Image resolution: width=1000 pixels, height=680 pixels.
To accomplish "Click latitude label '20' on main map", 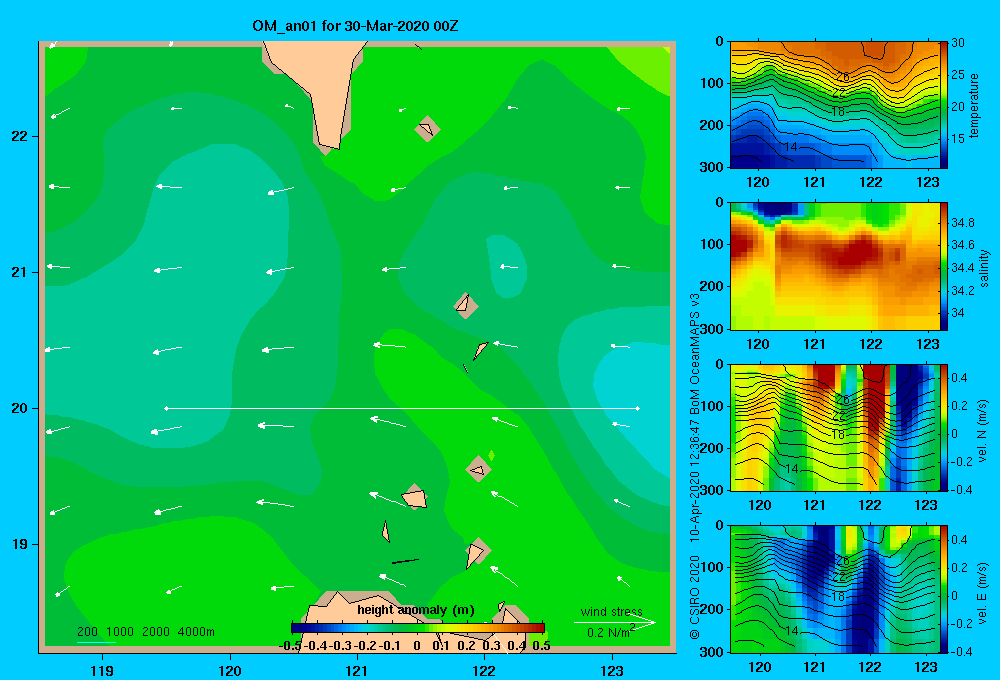I will 20,408.
